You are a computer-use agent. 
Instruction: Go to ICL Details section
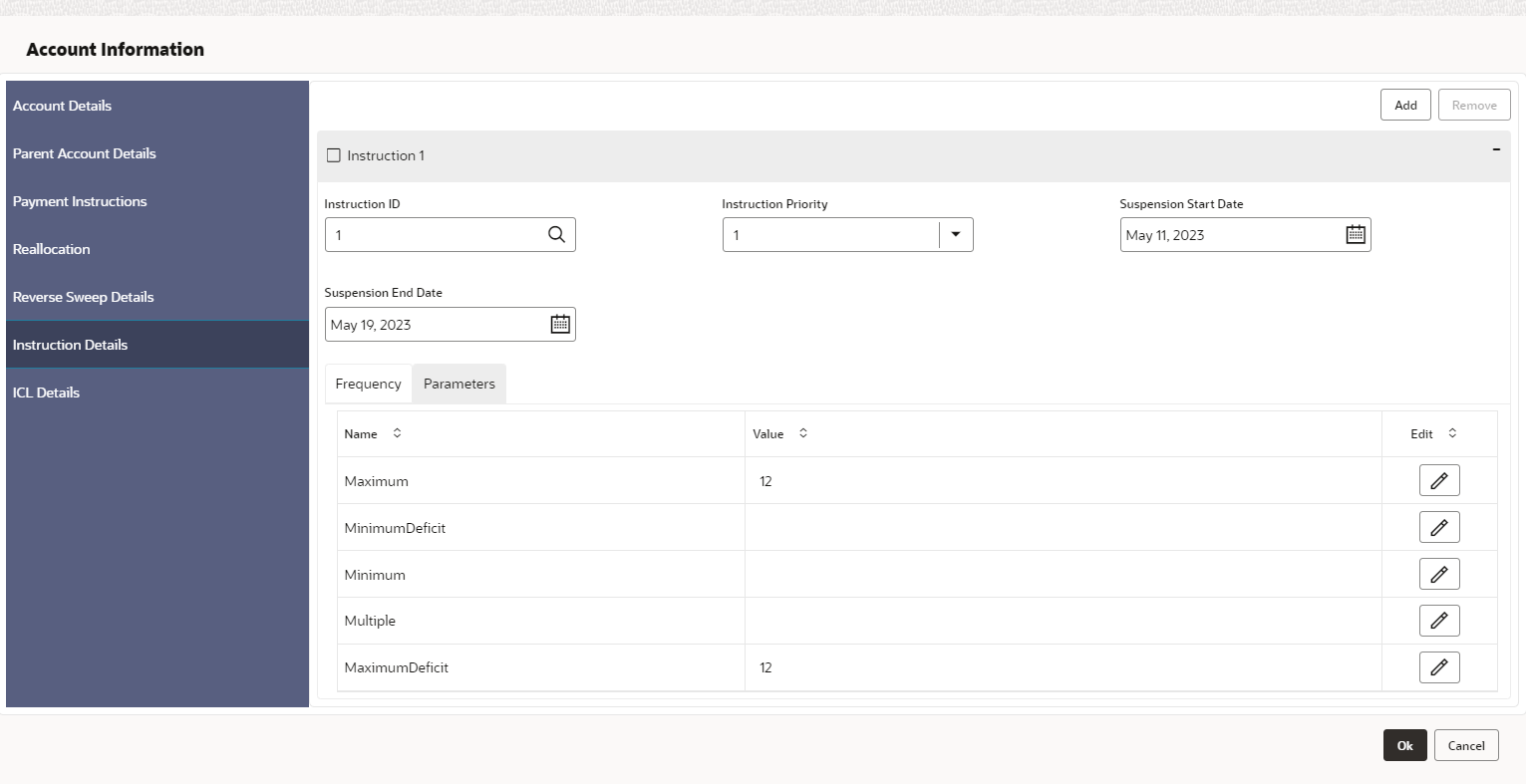(46, 392)
